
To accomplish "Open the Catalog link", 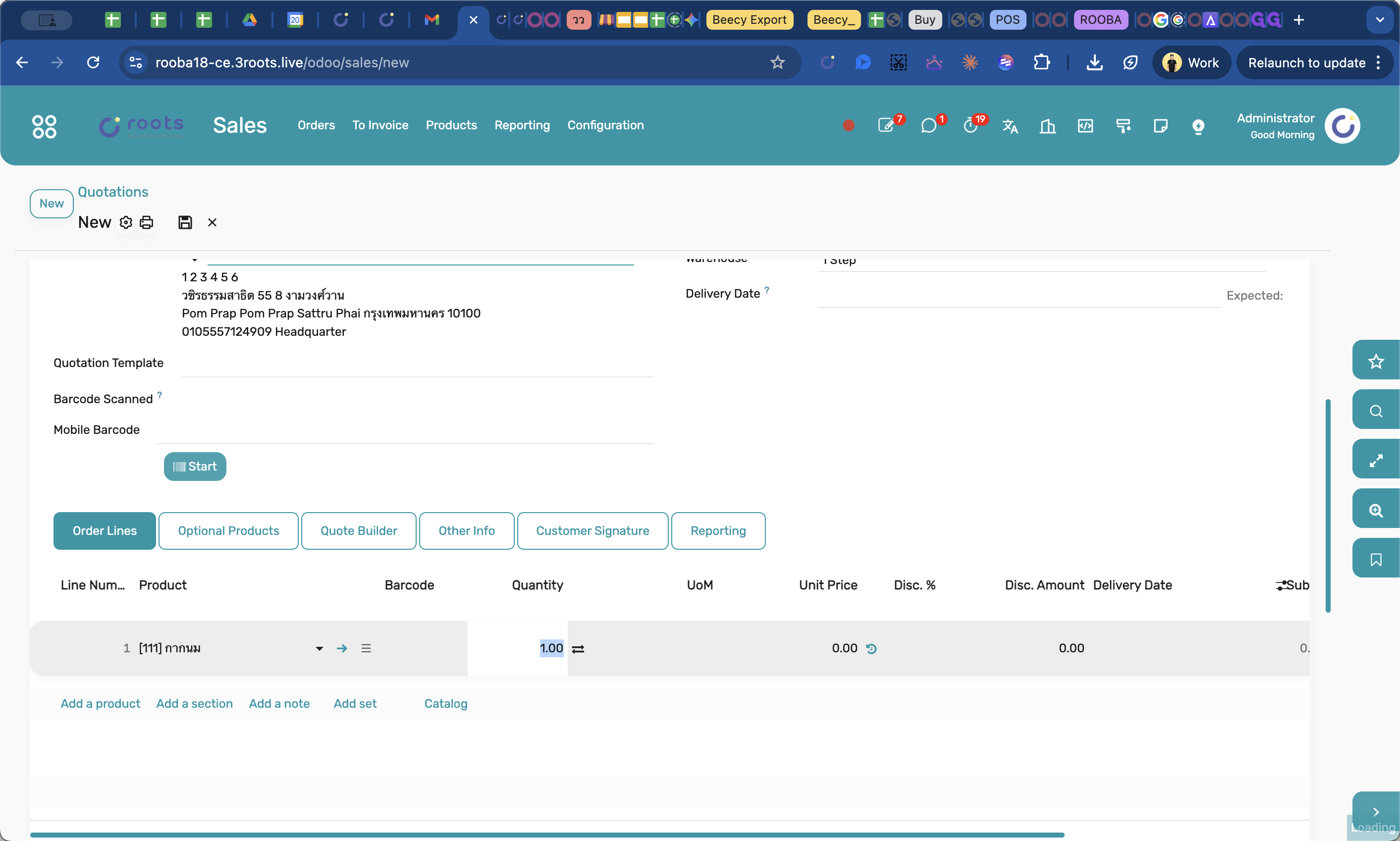I will click(445, 704).
